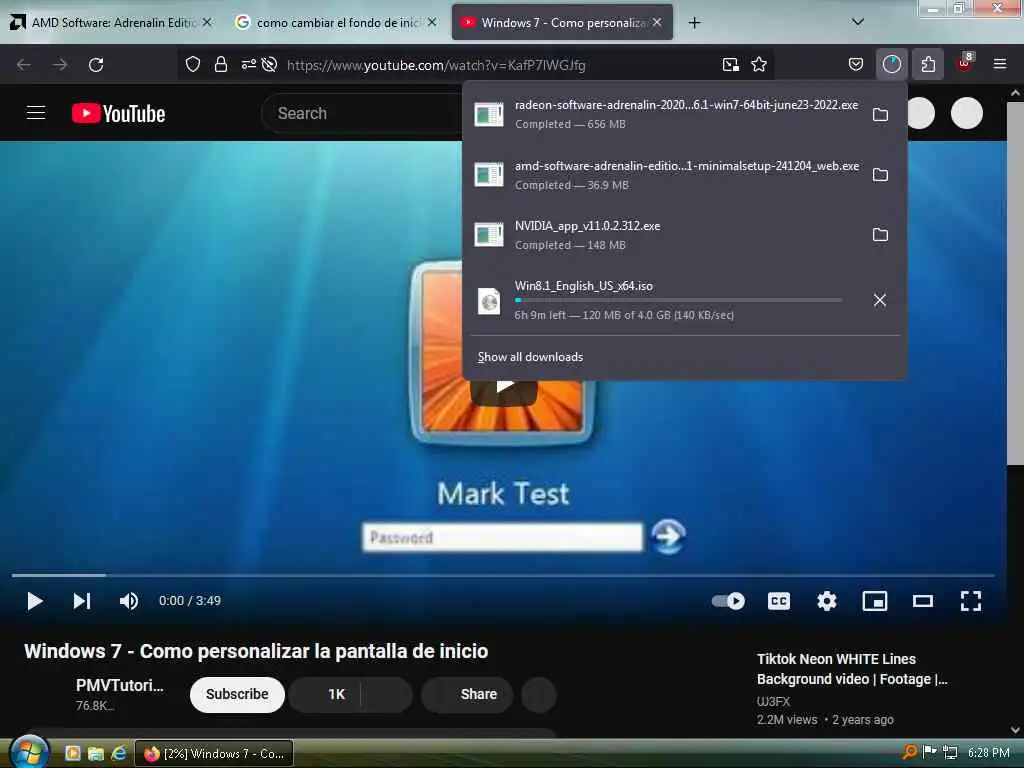This screenshot has width=1024, height=768.
Task: Open the tracking protection shield icon
Action: (x=193, y=65)
